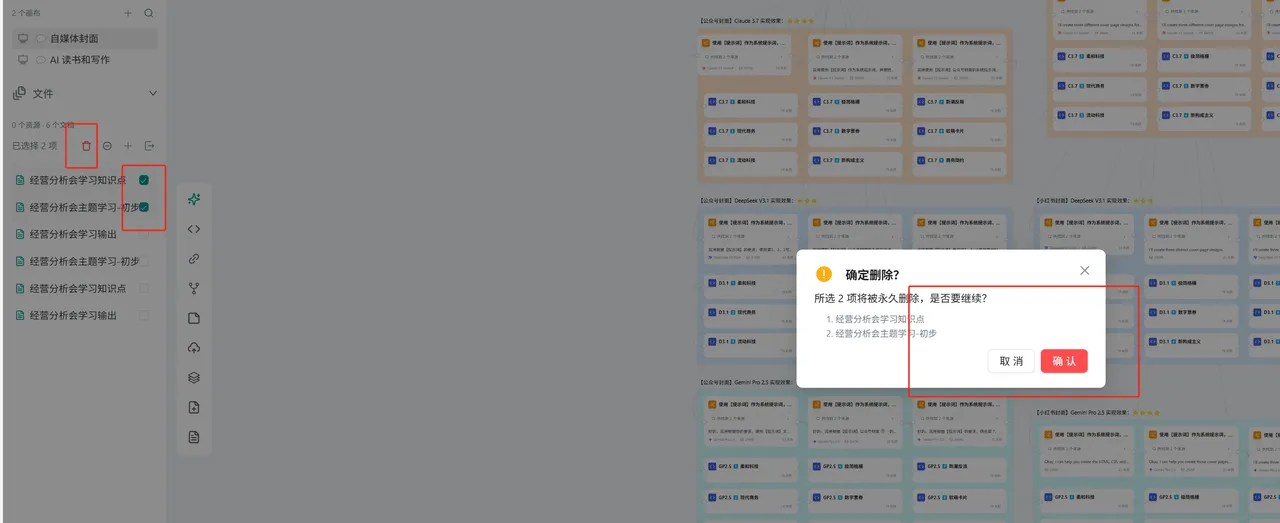Click list item 2. 经营分析会主题学习-初步 in dialog
This screenshot has height=523, width=1280.
(x=881, y=334)
